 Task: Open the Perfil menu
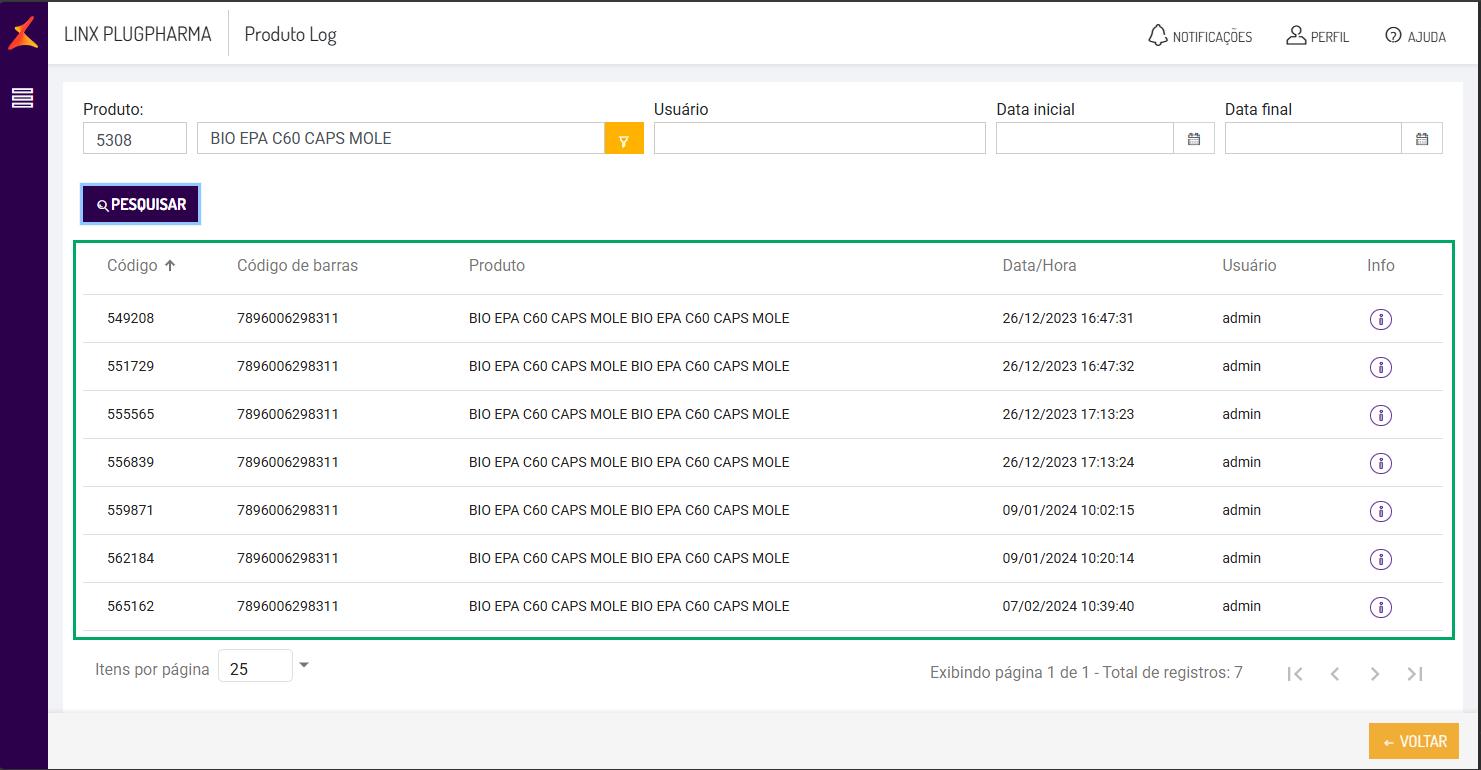1317,36
